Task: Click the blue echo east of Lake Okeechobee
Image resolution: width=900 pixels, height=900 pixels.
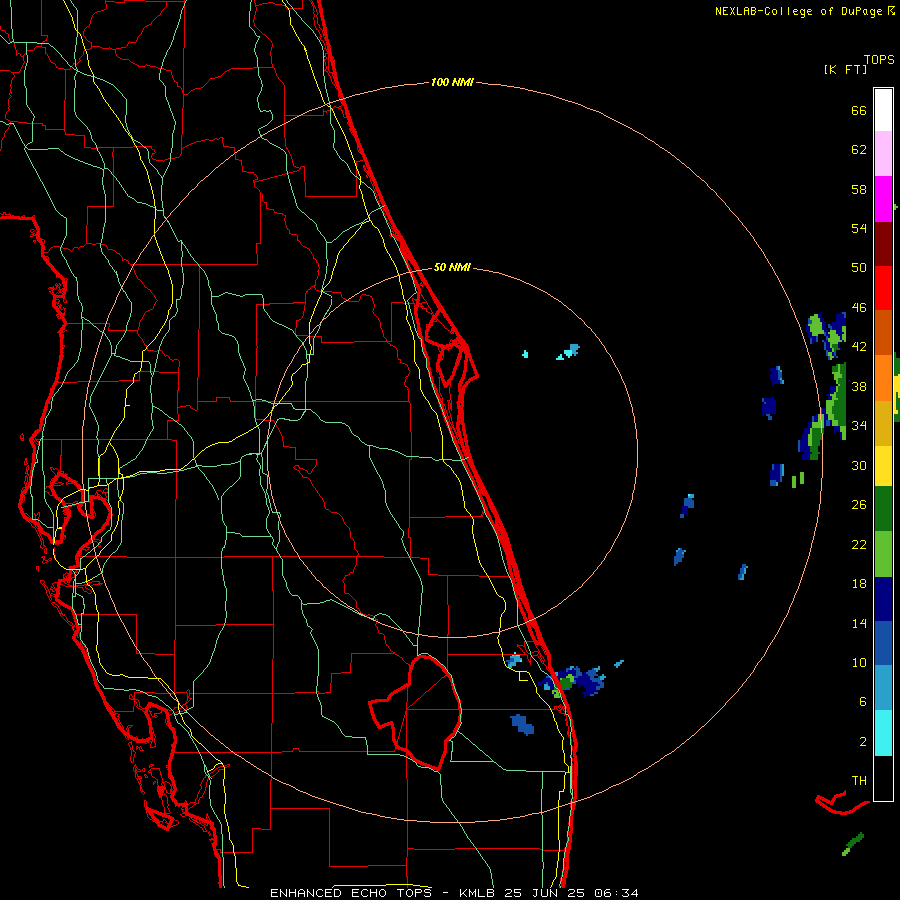Action: pos(522,724)
